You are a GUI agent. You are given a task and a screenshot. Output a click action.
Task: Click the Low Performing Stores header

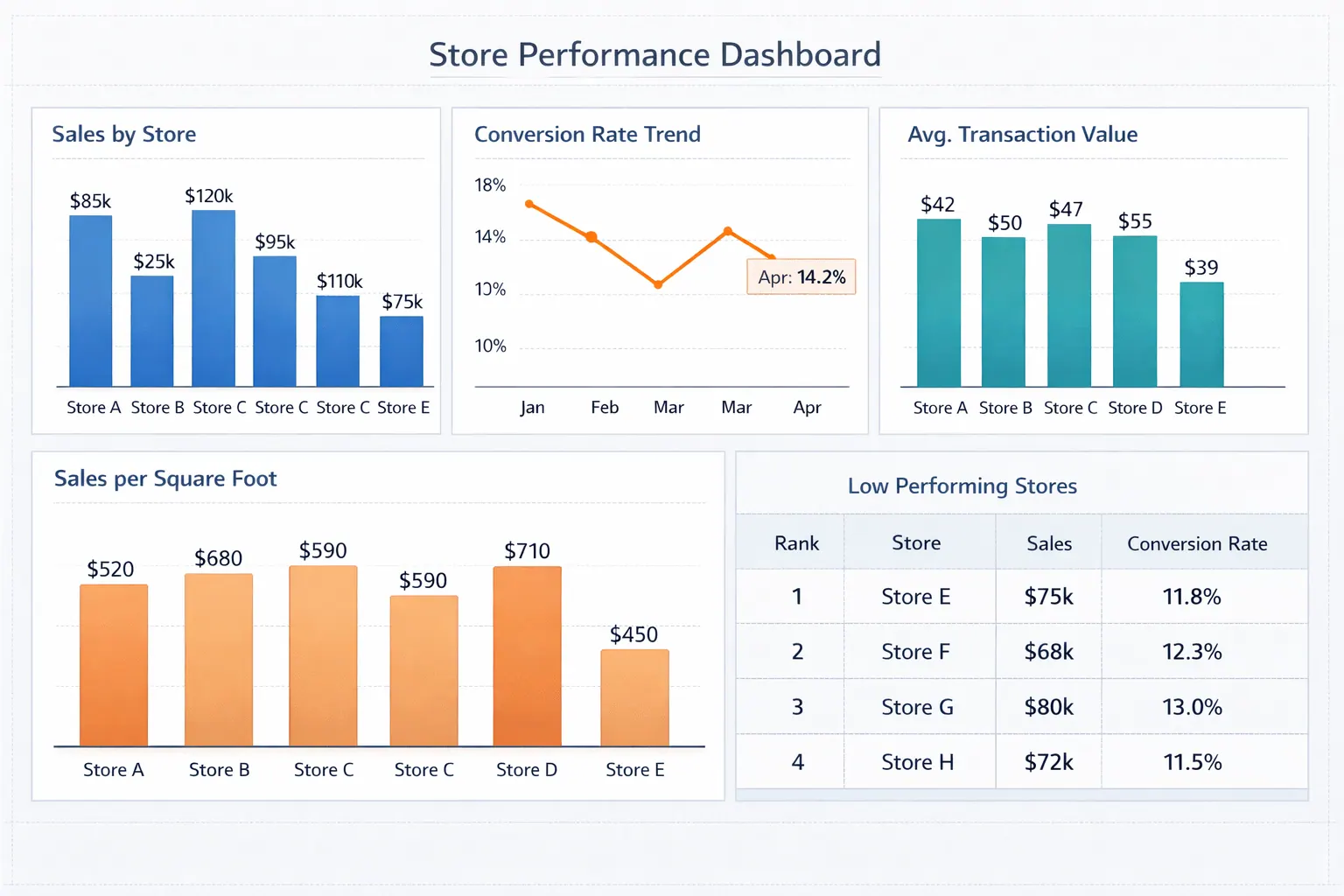pos(962,486)
